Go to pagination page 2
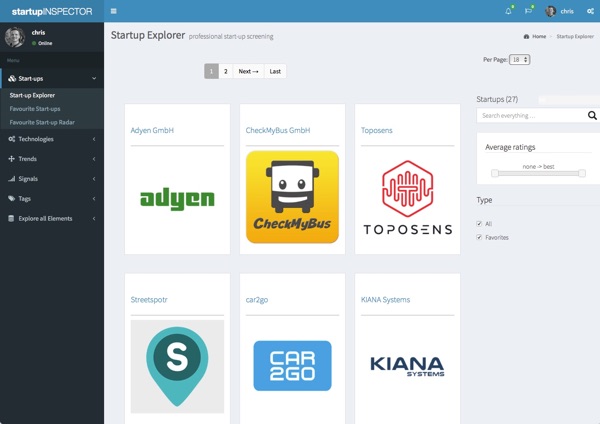Screen dimensions: 600x424 (226, 71)
